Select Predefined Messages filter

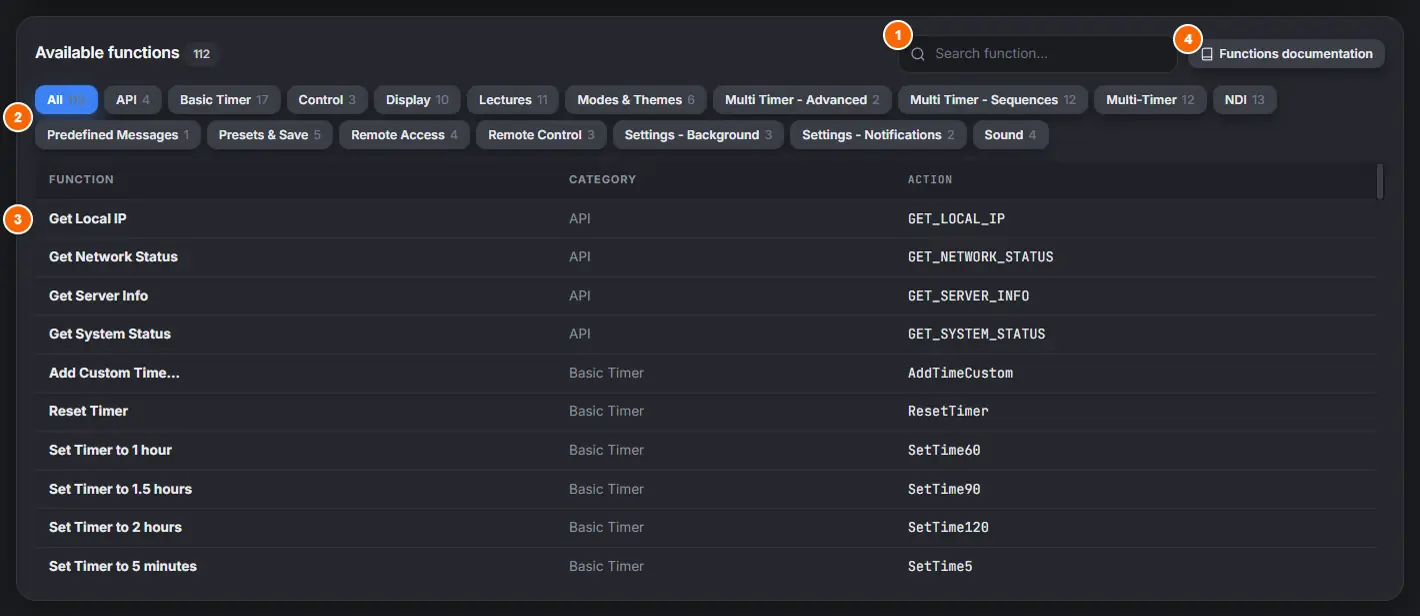118,135
